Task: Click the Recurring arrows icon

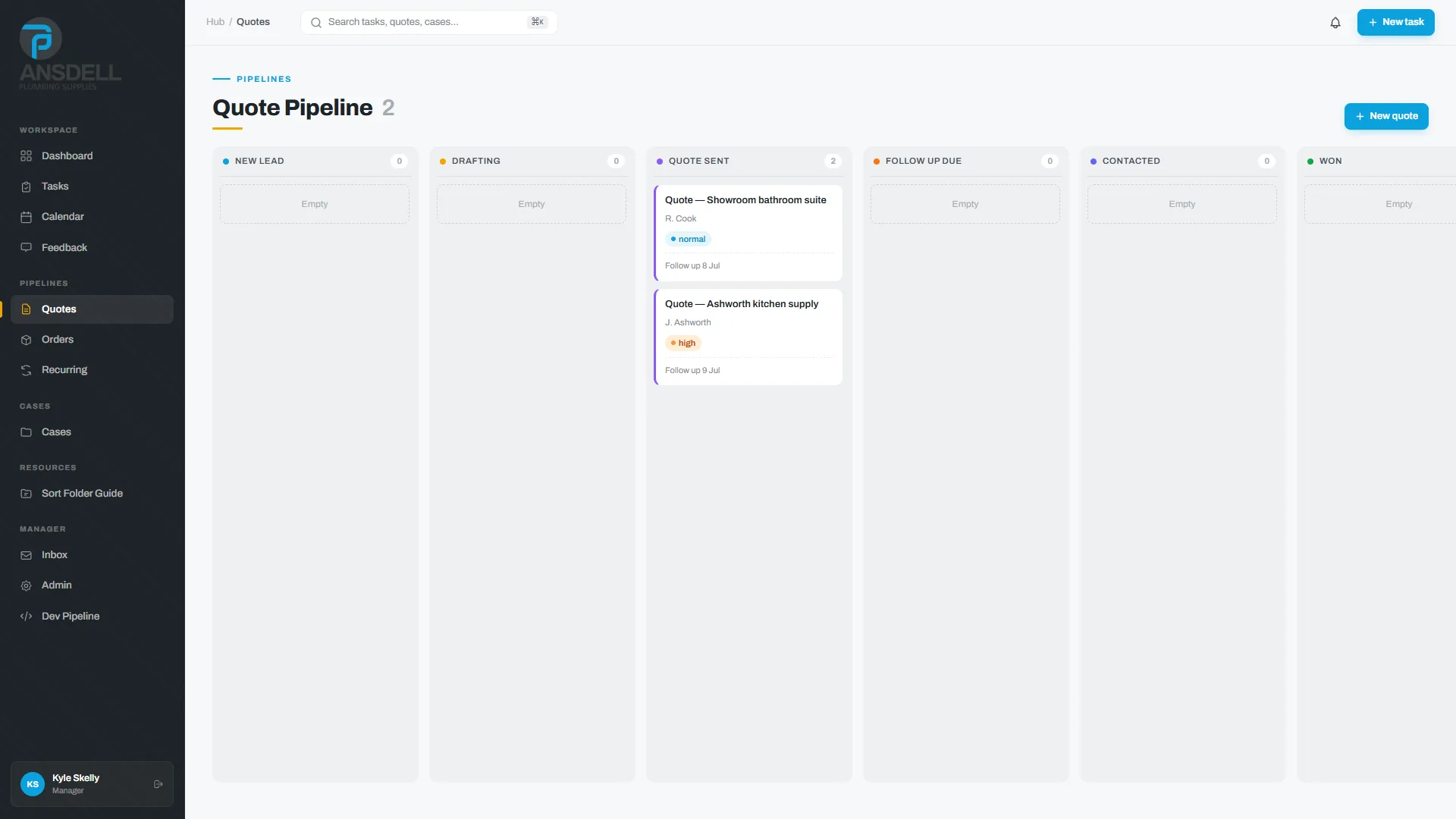Action: click(27, 370)
